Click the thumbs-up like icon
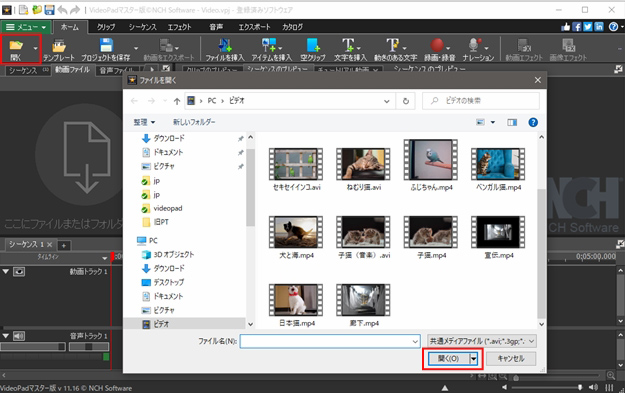The width and height of the screenshot is (625, 393). click(566, 27)
